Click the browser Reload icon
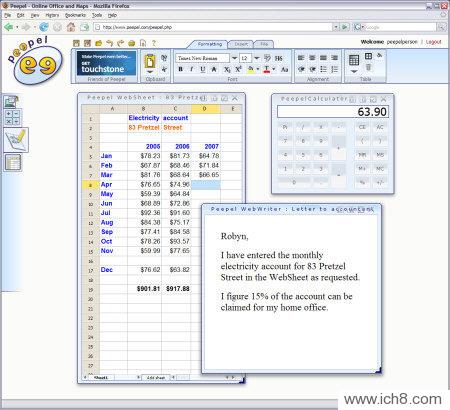This screenshot has height=410, width=450. 44,27
